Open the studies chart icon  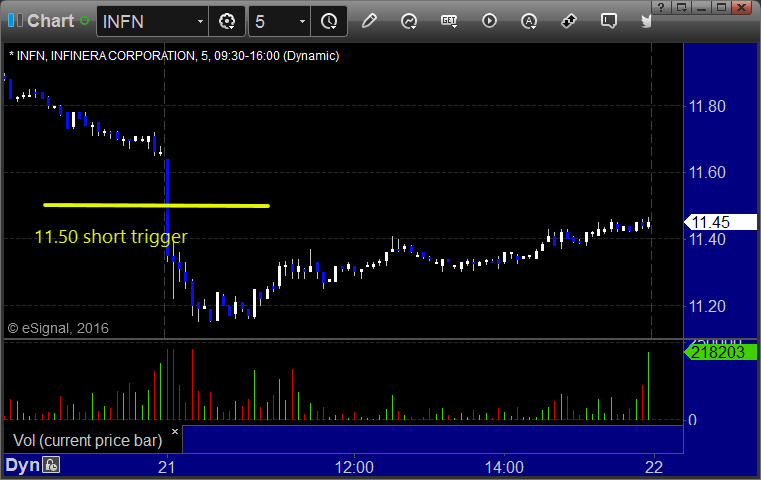(409, 21)
